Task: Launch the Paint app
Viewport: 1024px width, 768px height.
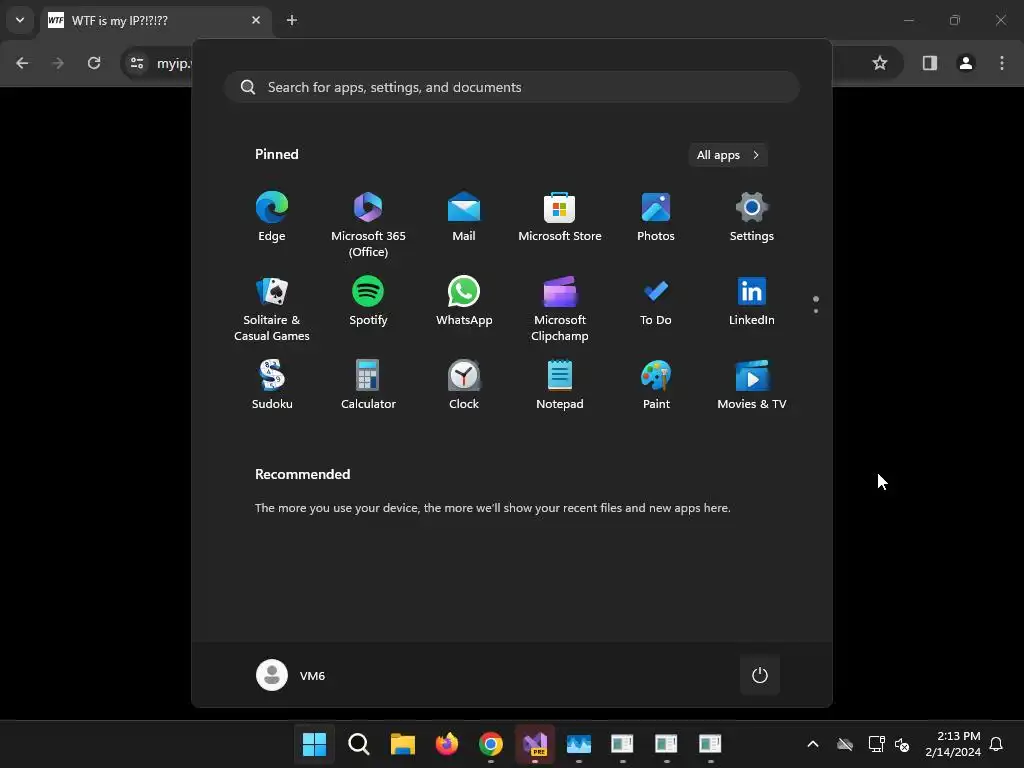Action: click(656, 385)
